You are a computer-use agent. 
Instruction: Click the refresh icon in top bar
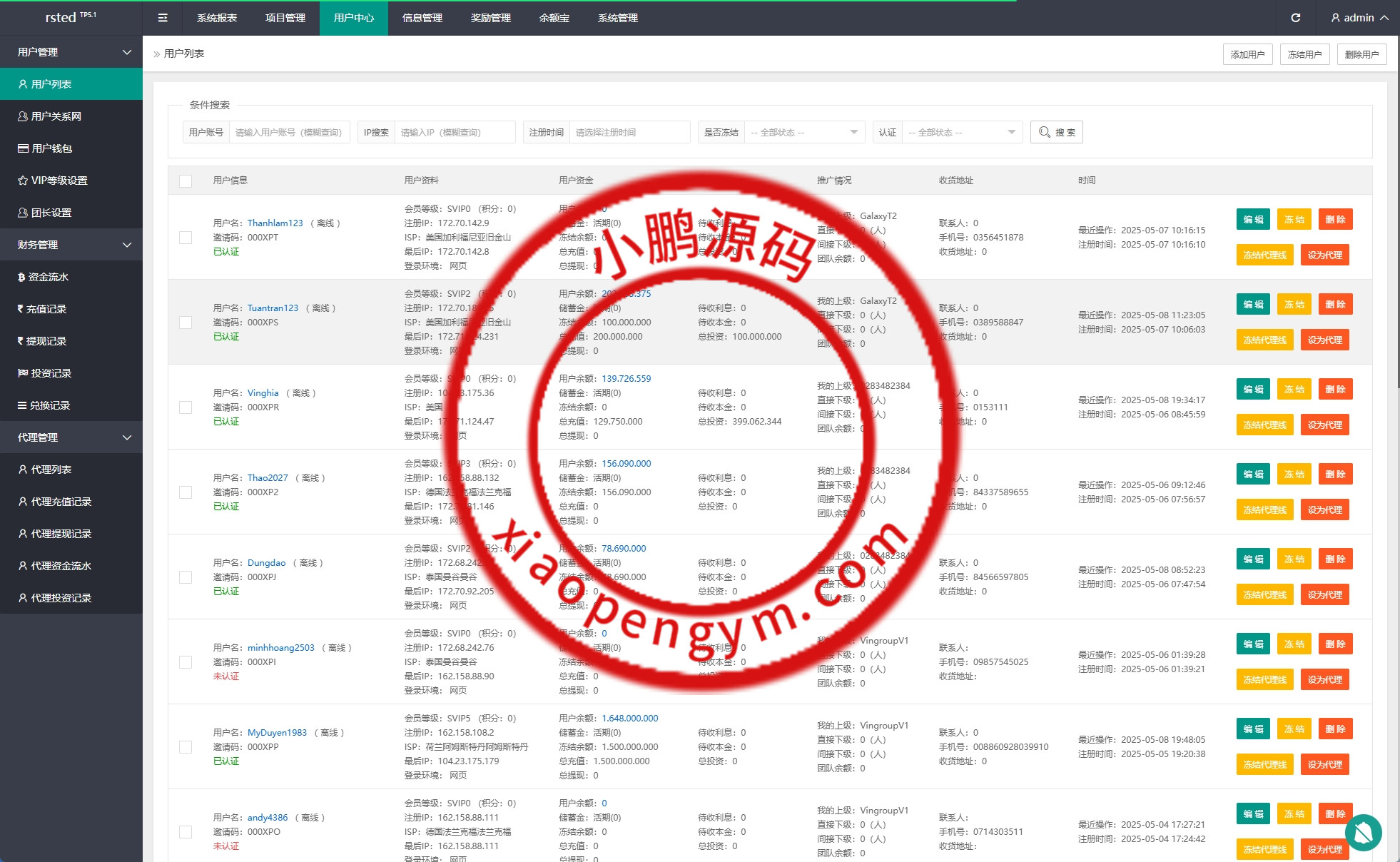1296,18
